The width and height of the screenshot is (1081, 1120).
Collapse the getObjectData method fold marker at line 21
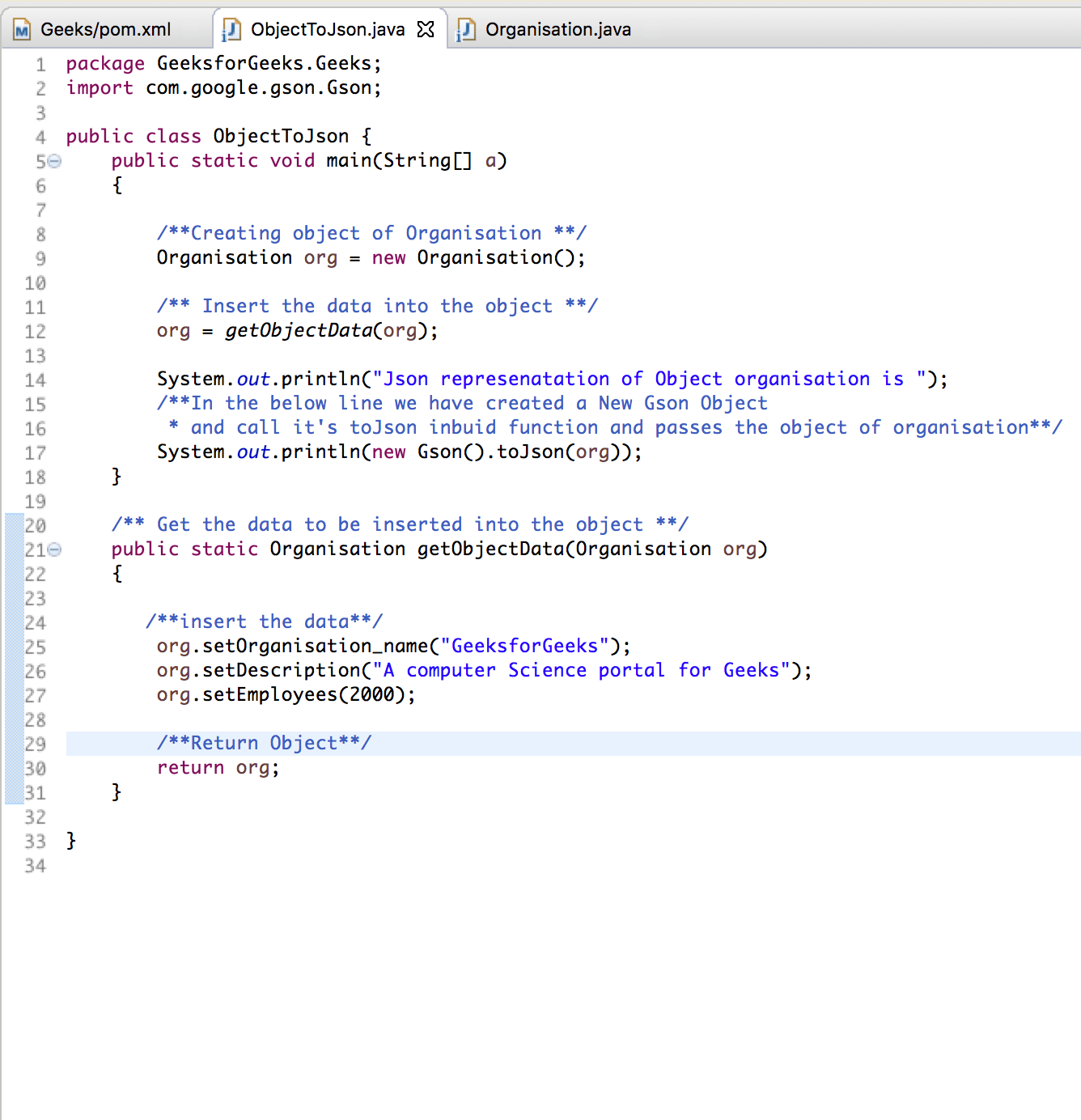tap(53, 549)
